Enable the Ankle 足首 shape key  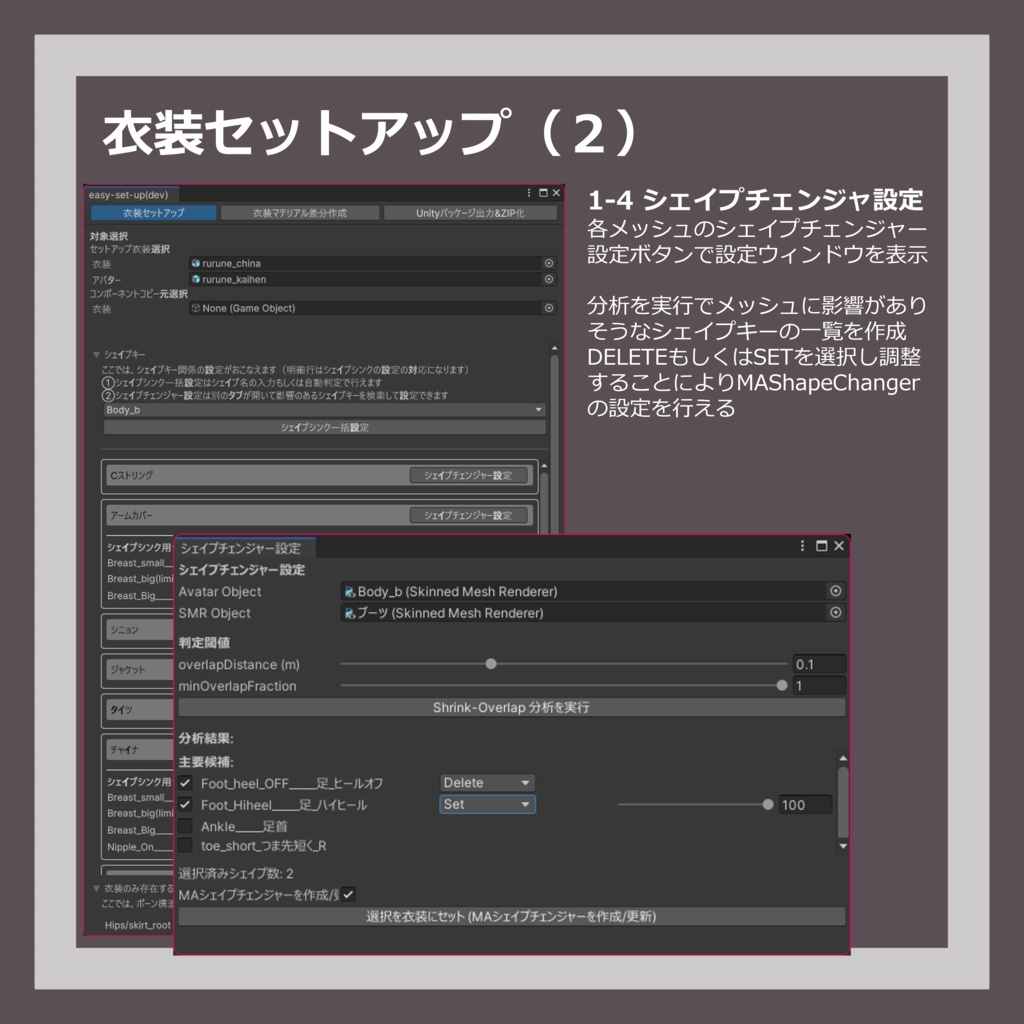186,825
